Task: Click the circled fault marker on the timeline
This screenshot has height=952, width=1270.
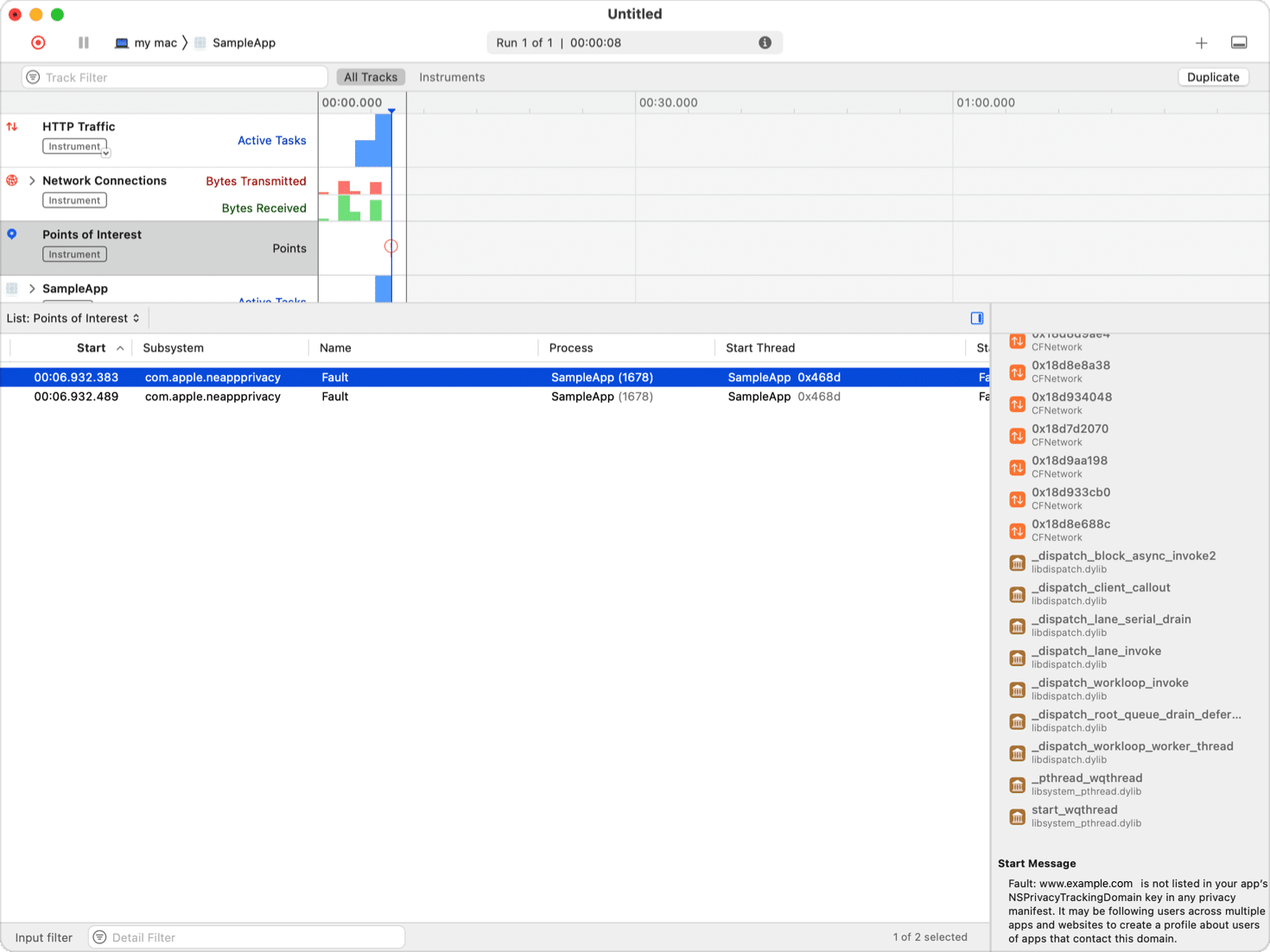Action: pos(391,246)
